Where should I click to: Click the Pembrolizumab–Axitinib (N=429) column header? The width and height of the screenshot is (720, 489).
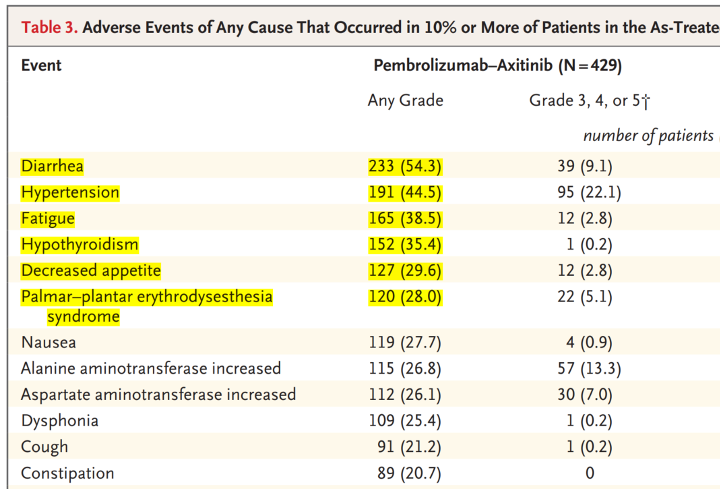coord(498,66)
